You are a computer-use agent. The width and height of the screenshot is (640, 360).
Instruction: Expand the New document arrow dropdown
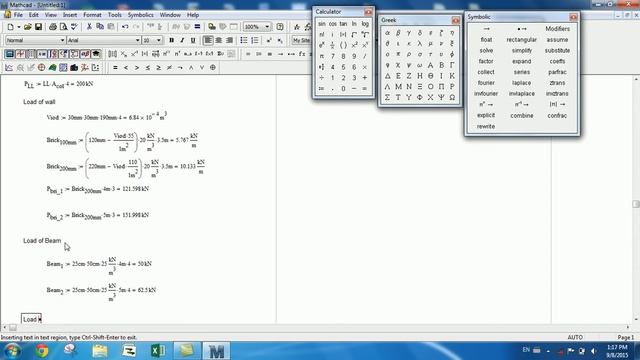tap(18, 27)
